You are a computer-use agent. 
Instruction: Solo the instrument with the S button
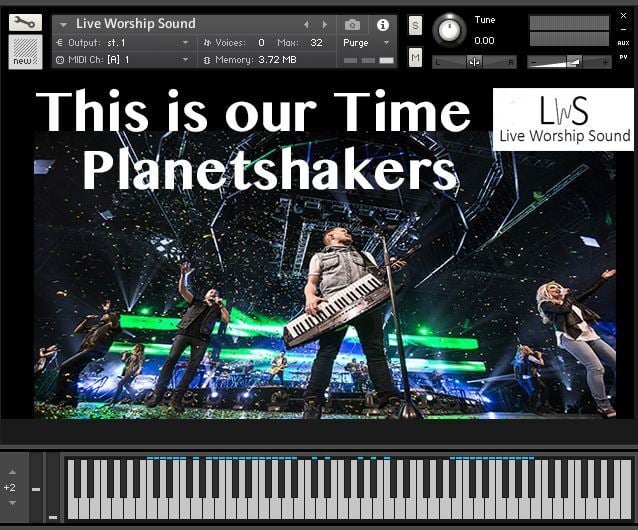click(x=415, y=25)
